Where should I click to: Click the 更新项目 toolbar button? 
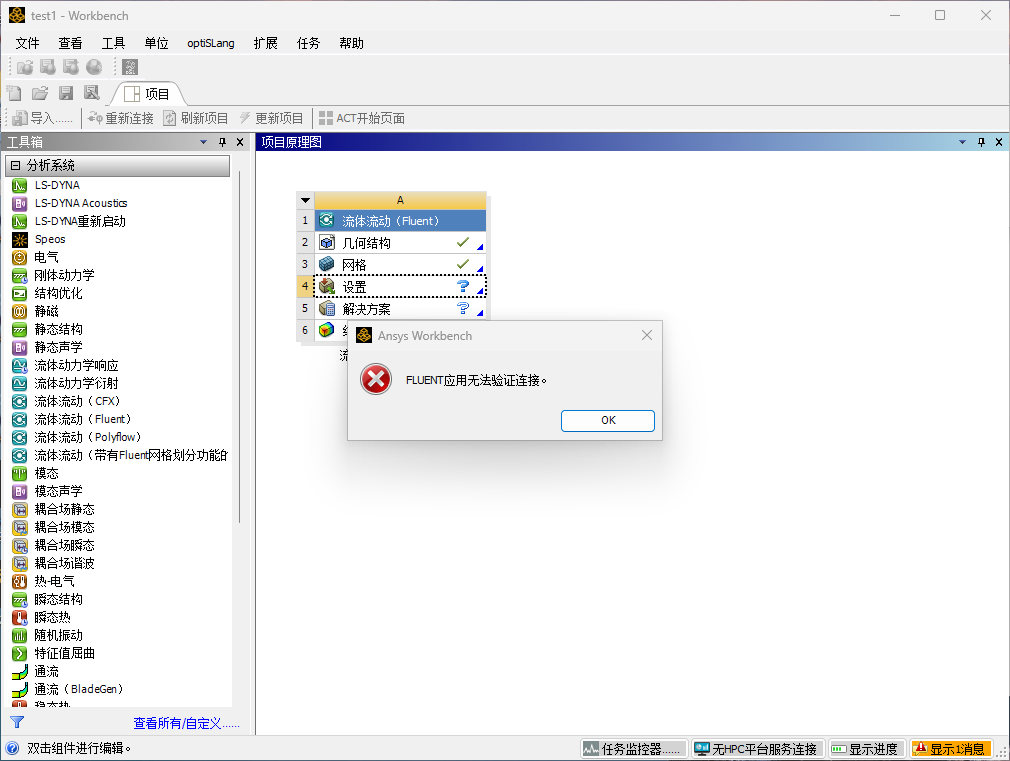click(x=271, y=118)
